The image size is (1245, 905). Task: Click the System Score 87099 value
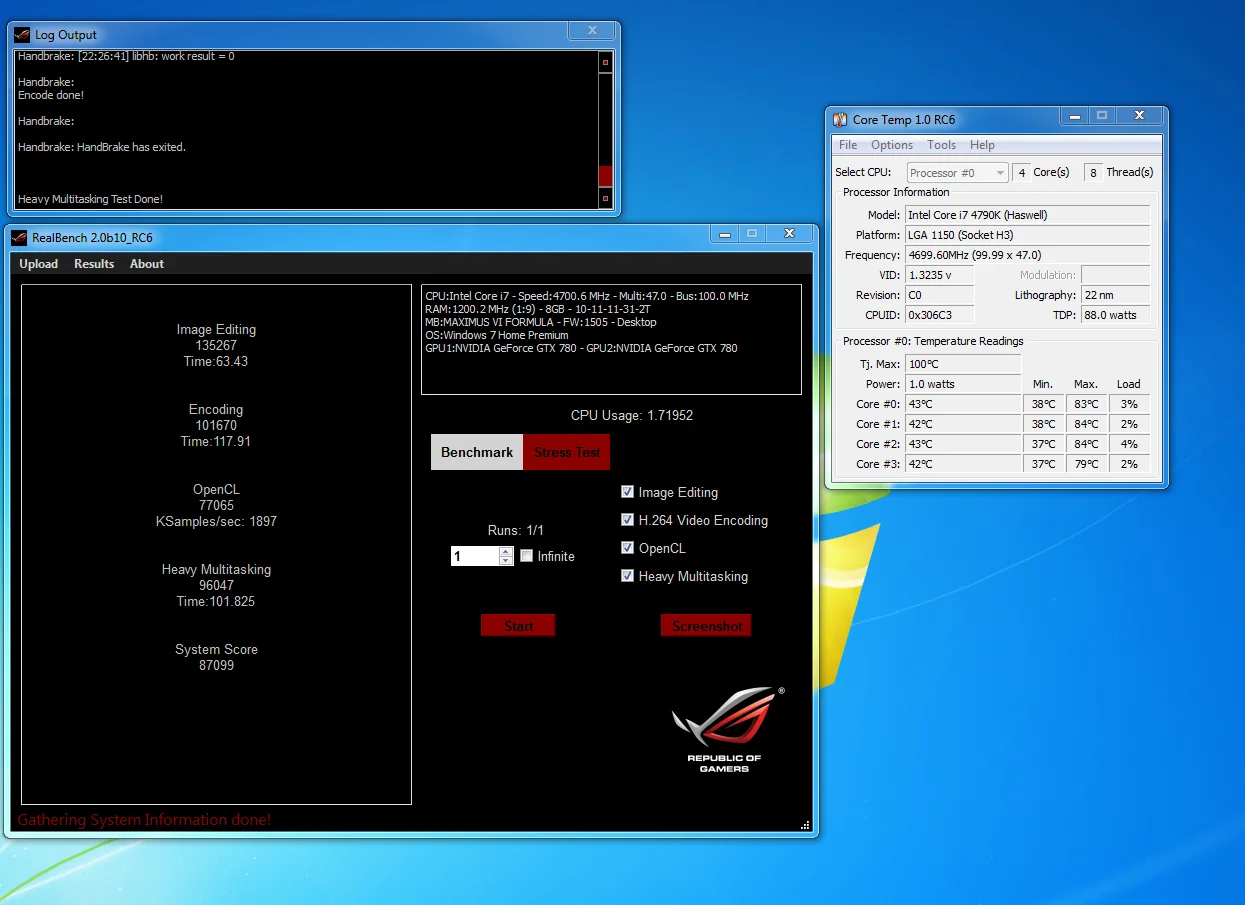click(x=216, y=665)
